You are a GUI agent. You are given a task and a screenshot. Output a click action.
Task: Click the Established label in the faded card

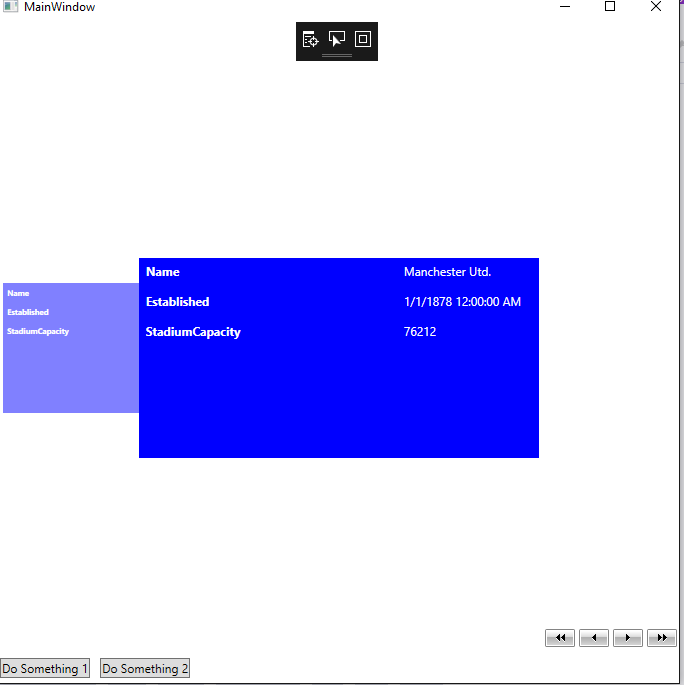coord(28,312)
